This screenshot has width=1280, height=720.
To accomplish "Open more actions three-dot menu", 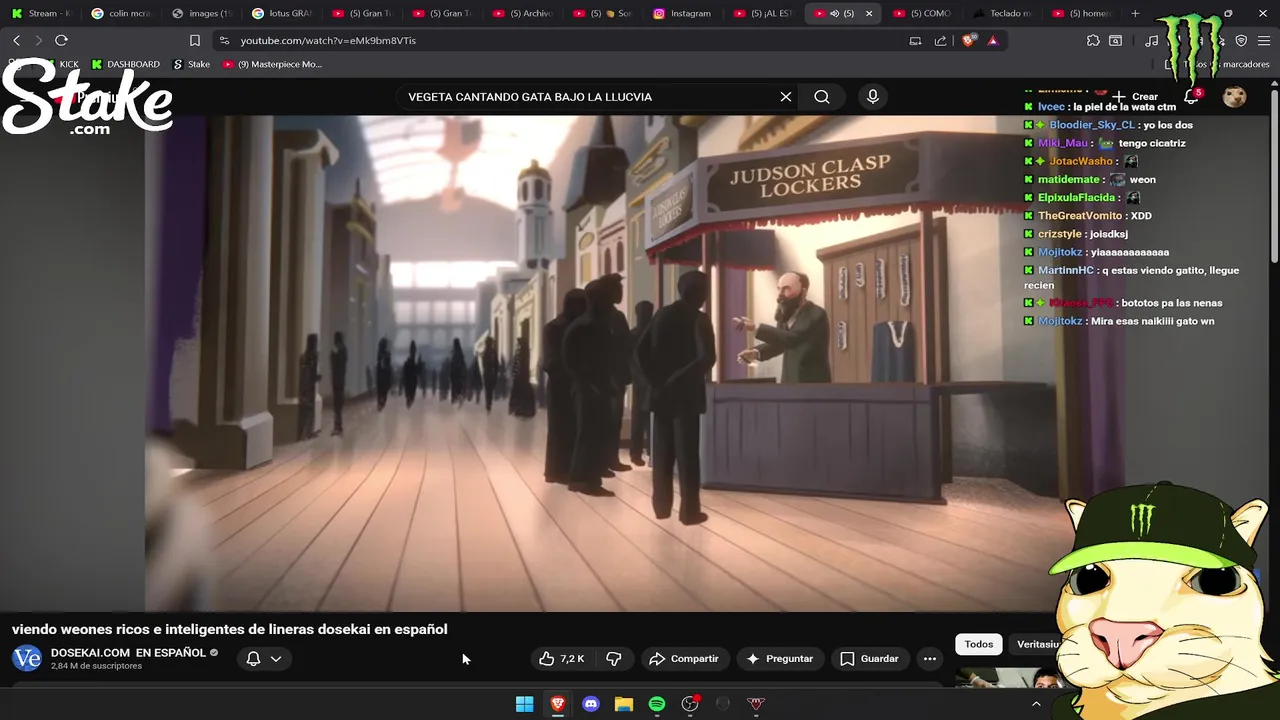I will point(930,658).
